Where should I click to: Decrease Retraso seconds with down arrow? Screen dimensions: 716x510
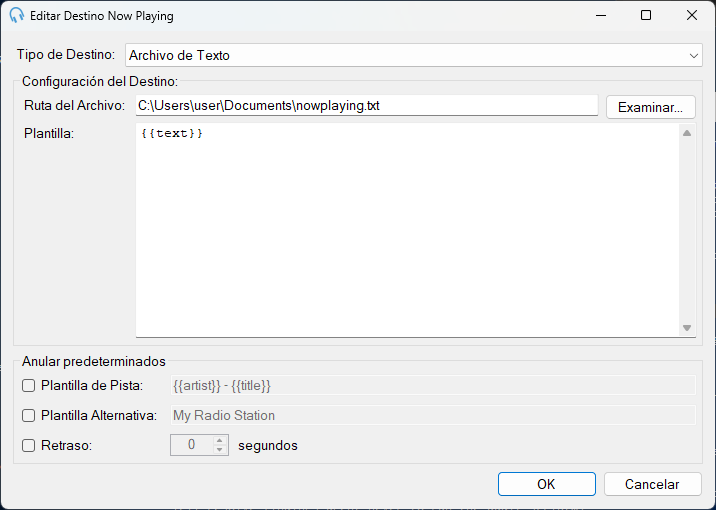coord(220,450)
